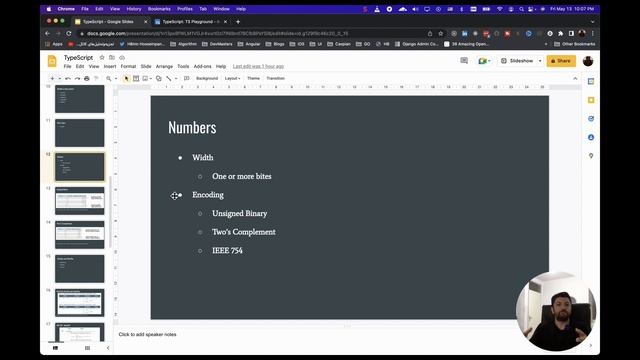Click the Background toolbar button
This screenshot has height=360, width=640.
click(x=207, y=78)
